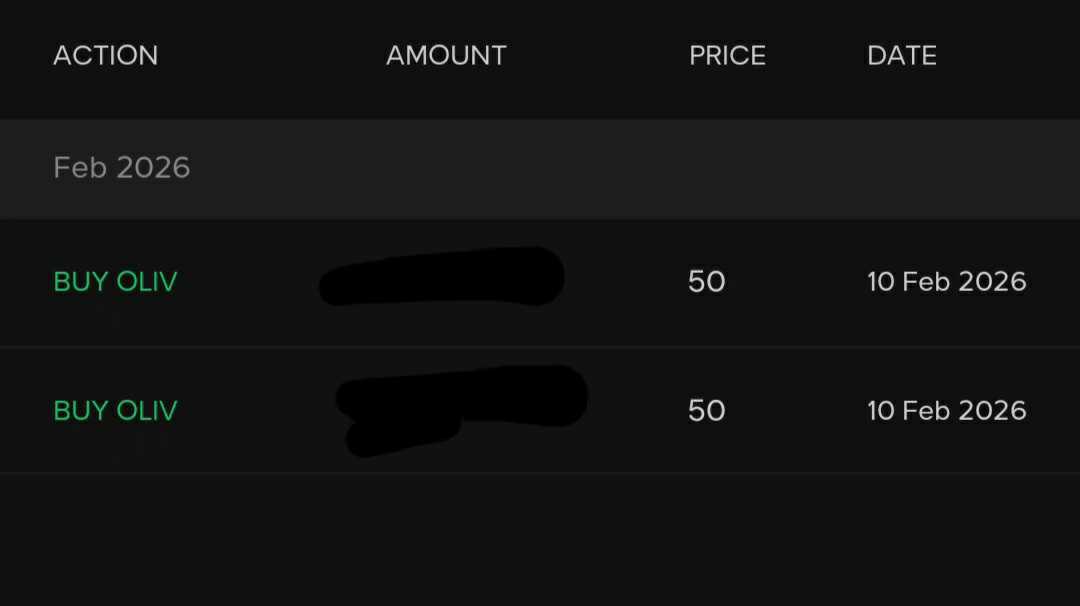Viewport: 1080px width, 606px height.
Task: Collapse the Feb 2026 month group
Action: [x=122, y=167]
